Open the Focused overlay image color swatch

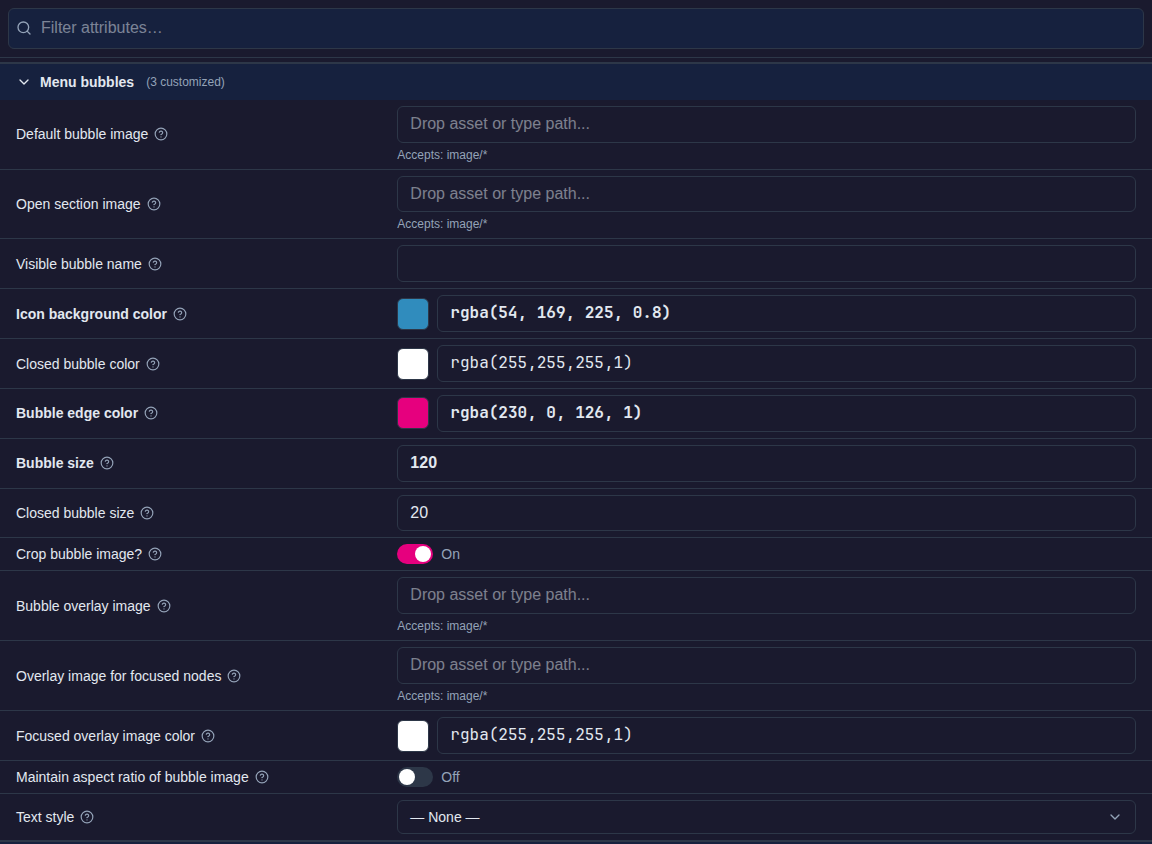(413, 735)
